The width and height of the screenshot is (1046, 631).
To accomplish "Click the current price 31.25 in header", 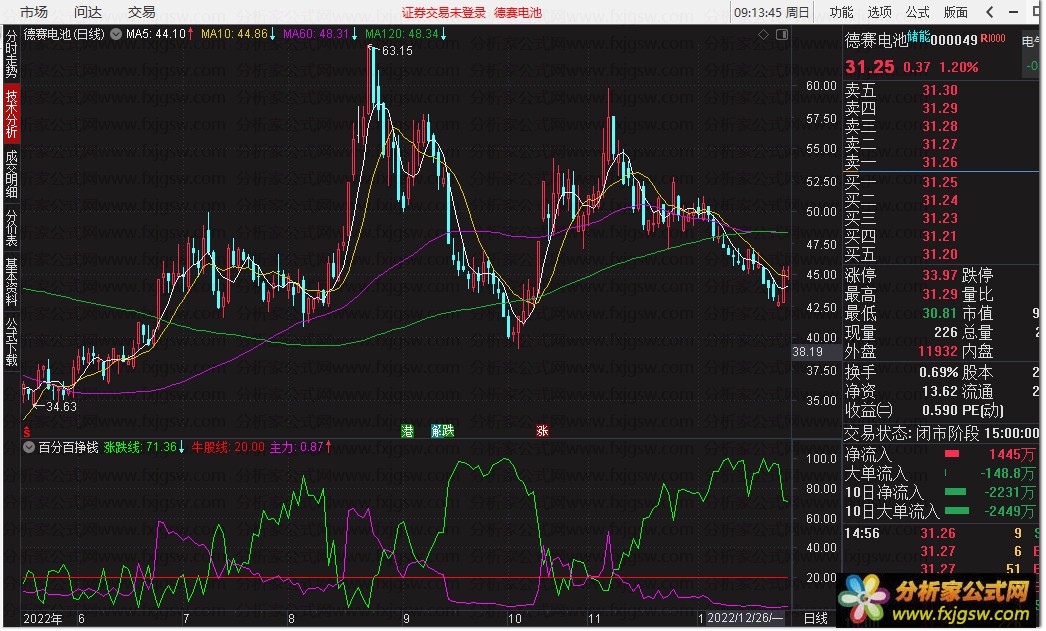I will pyautogui.click(x=869, y=67).
